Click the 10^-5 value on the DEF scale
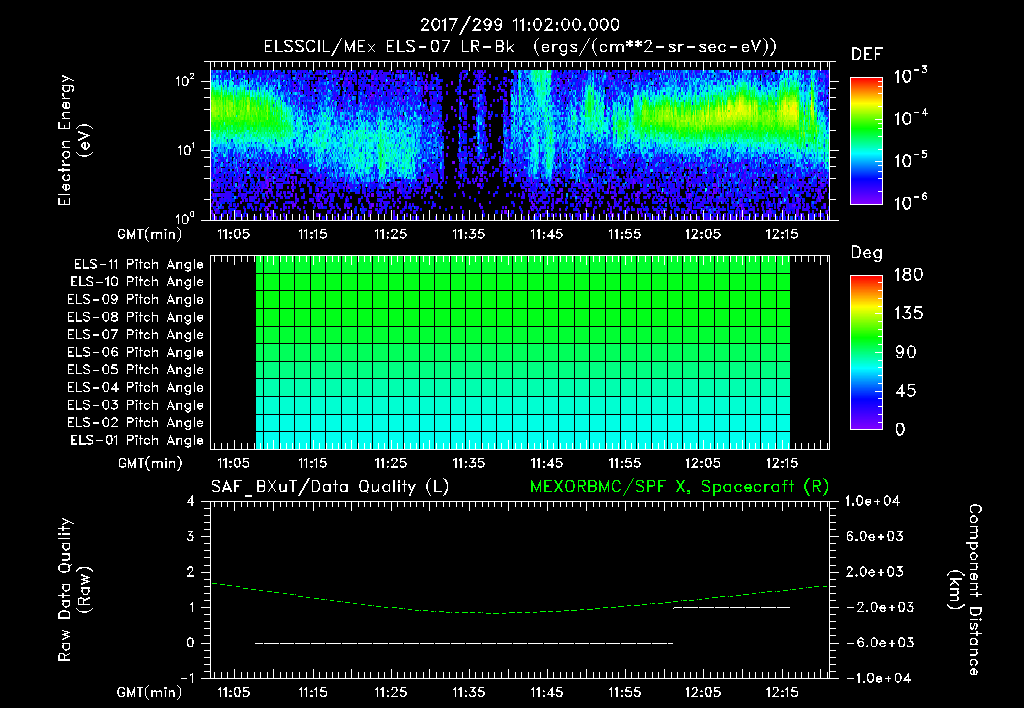Image resolution: width=1024 pixels, height=708 pixels. (x=910, y=159)
